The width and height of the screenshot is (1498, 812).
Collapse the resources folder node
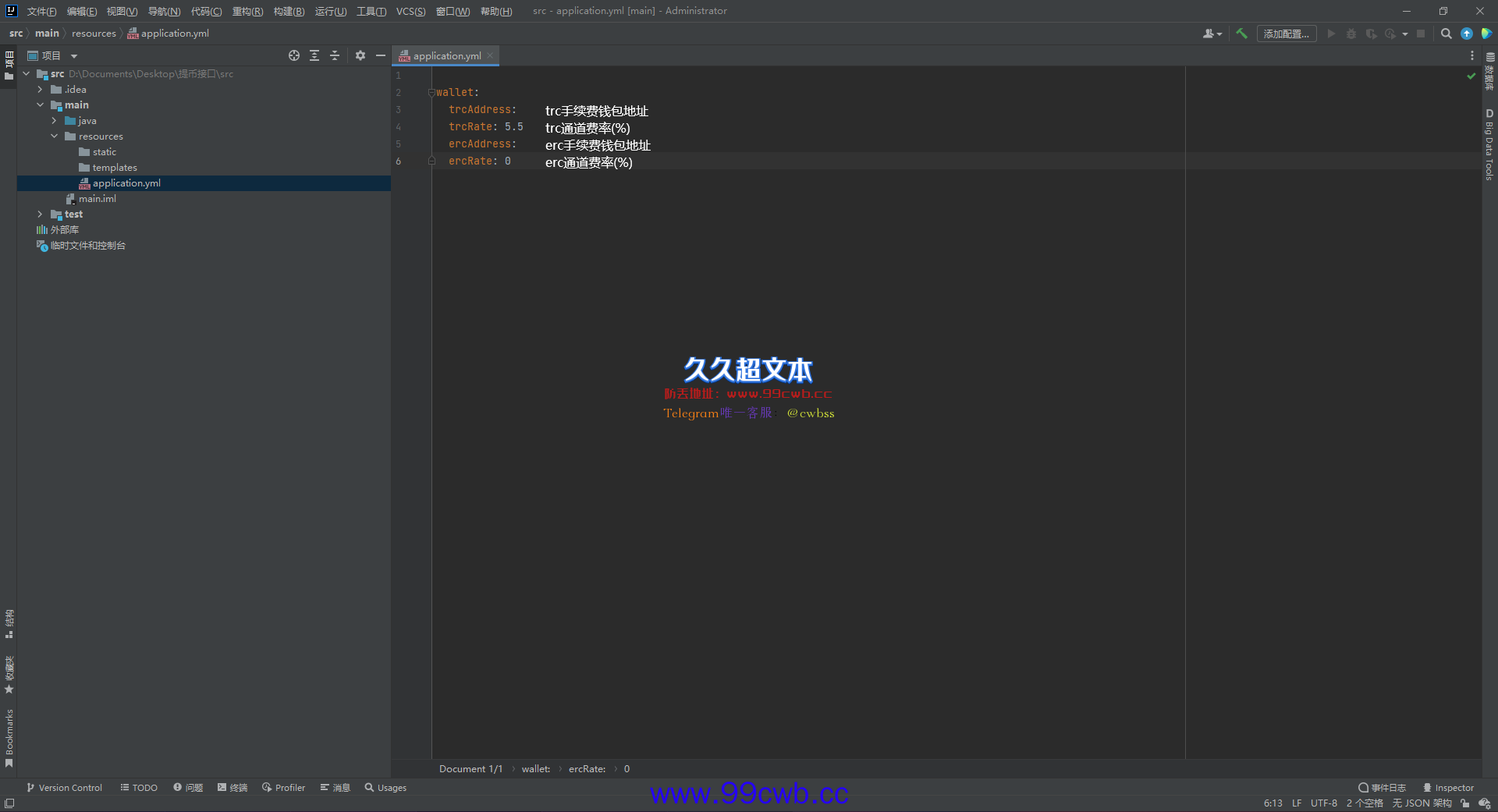point(55,137)
